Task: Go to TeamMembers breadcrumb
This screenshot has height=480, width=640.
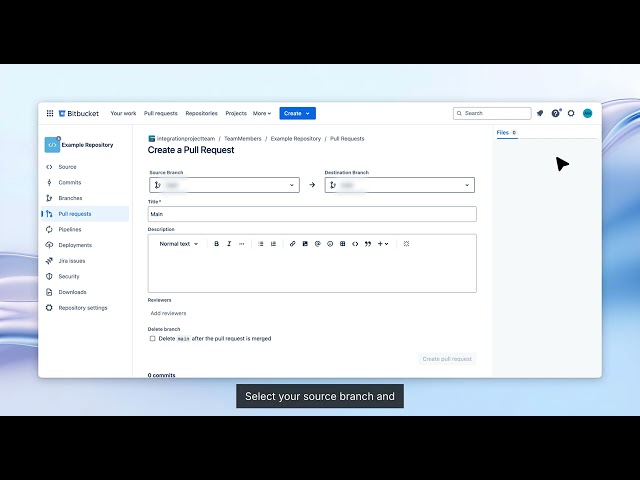Action: (x=242, y=139)
